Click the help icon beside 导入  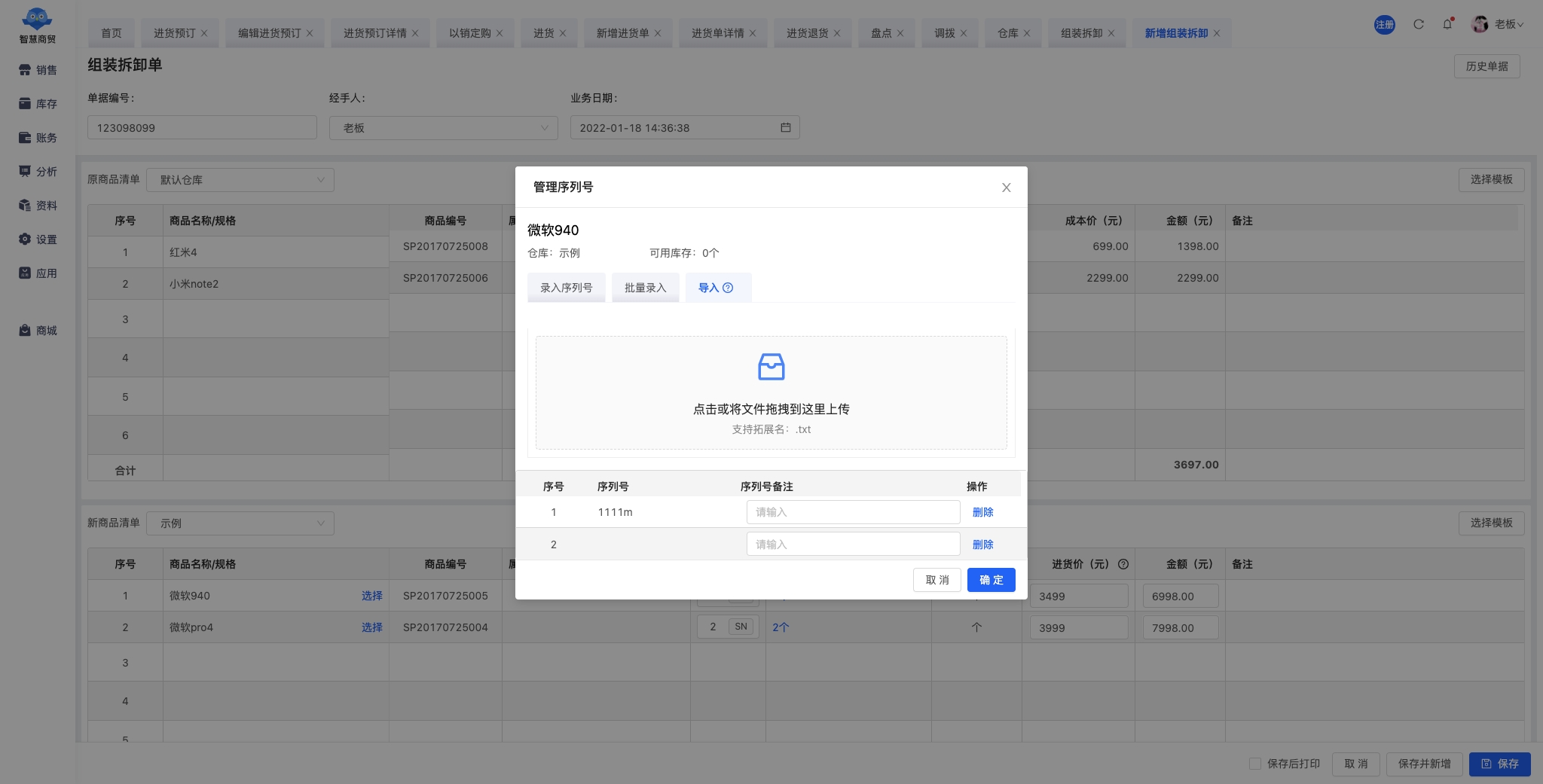(728, 288)
